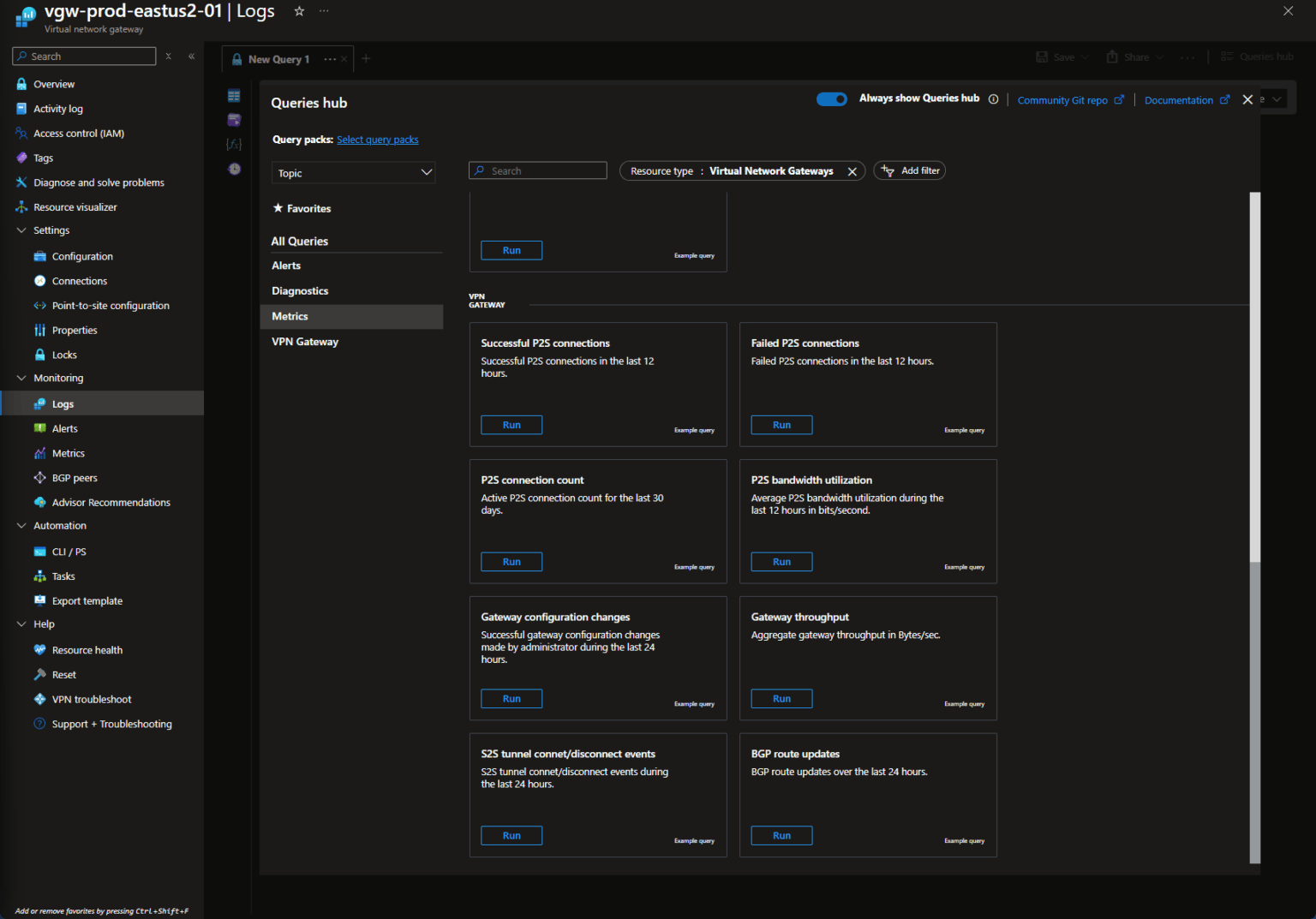Run the Gateway throughput query

click(x=781, y=699)
